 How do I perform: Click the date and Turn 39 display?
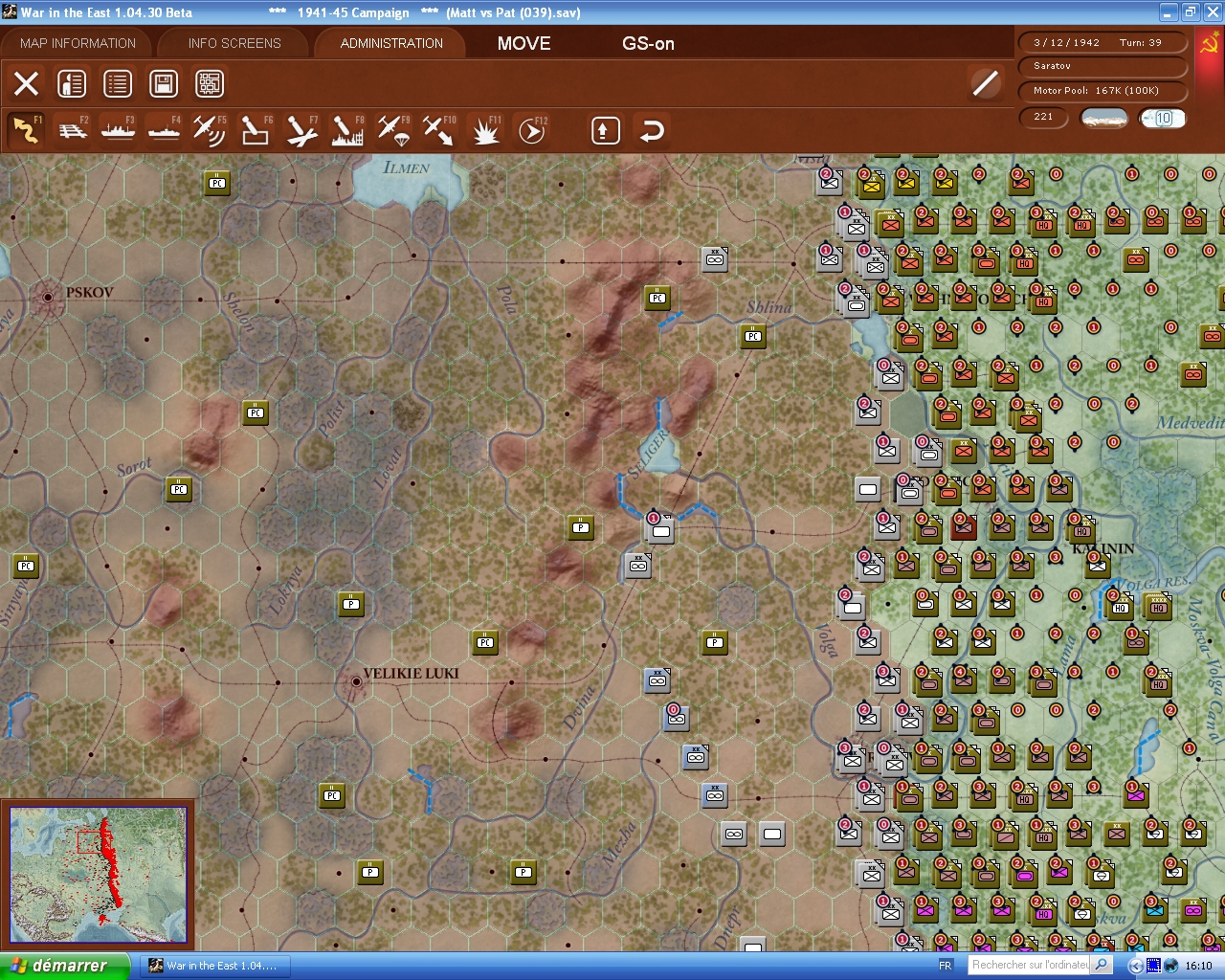(x=1102, y=42)
